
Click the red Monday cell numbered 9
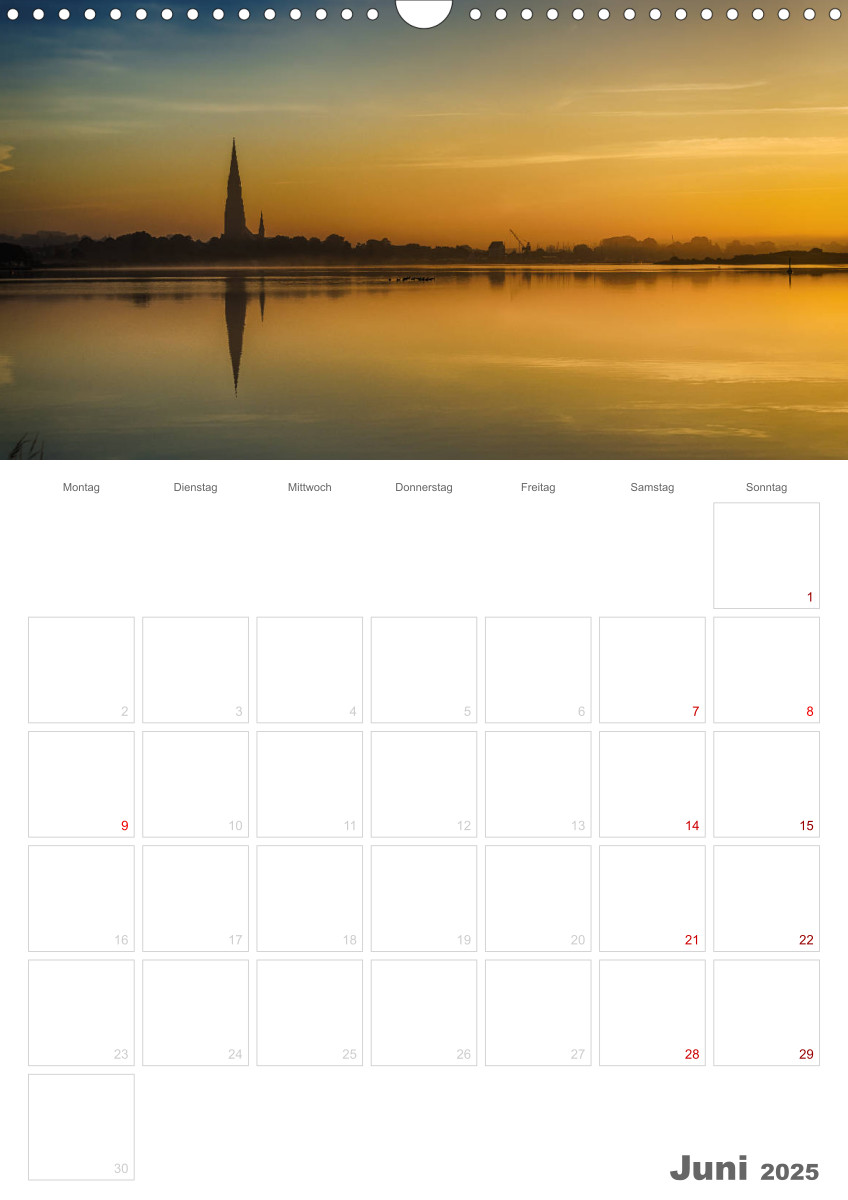81,784
